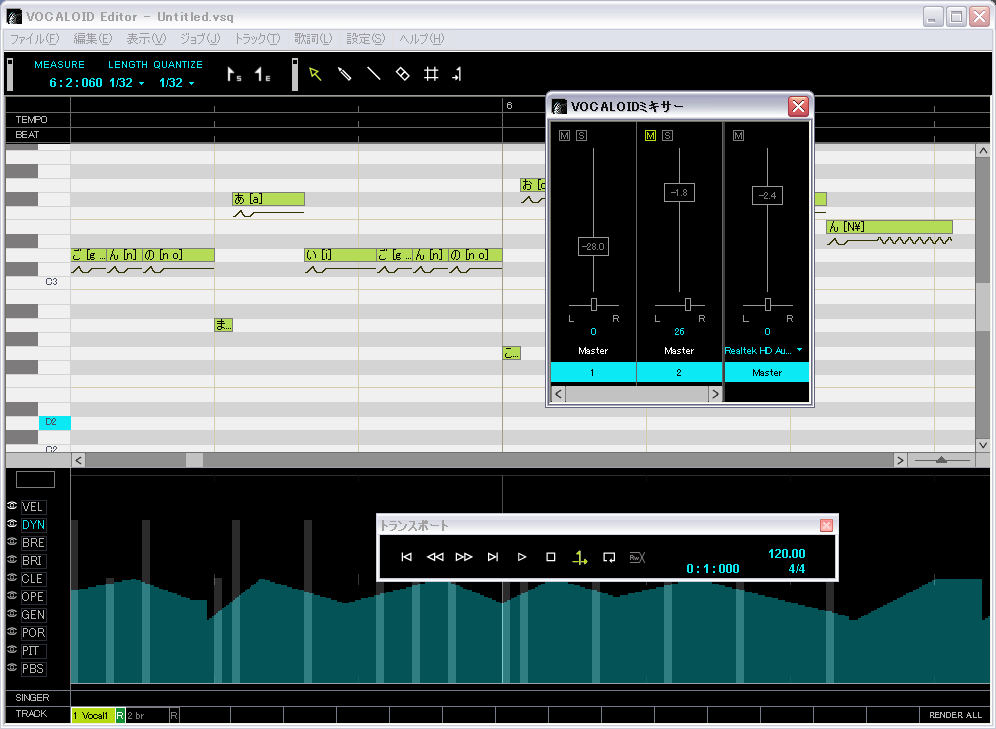Unmute mixer channel 2
Viewport: 996px width, 729px height.
tap(650, 135)
